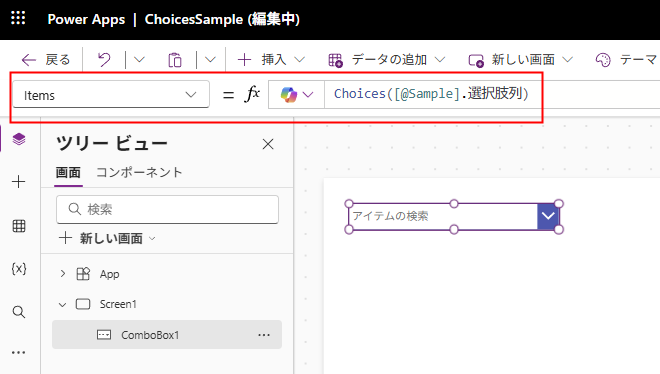Image resolution: width=660 pixels, height=374 pixels.
Task: Expand the App node in tree
Action: point(63,274)
